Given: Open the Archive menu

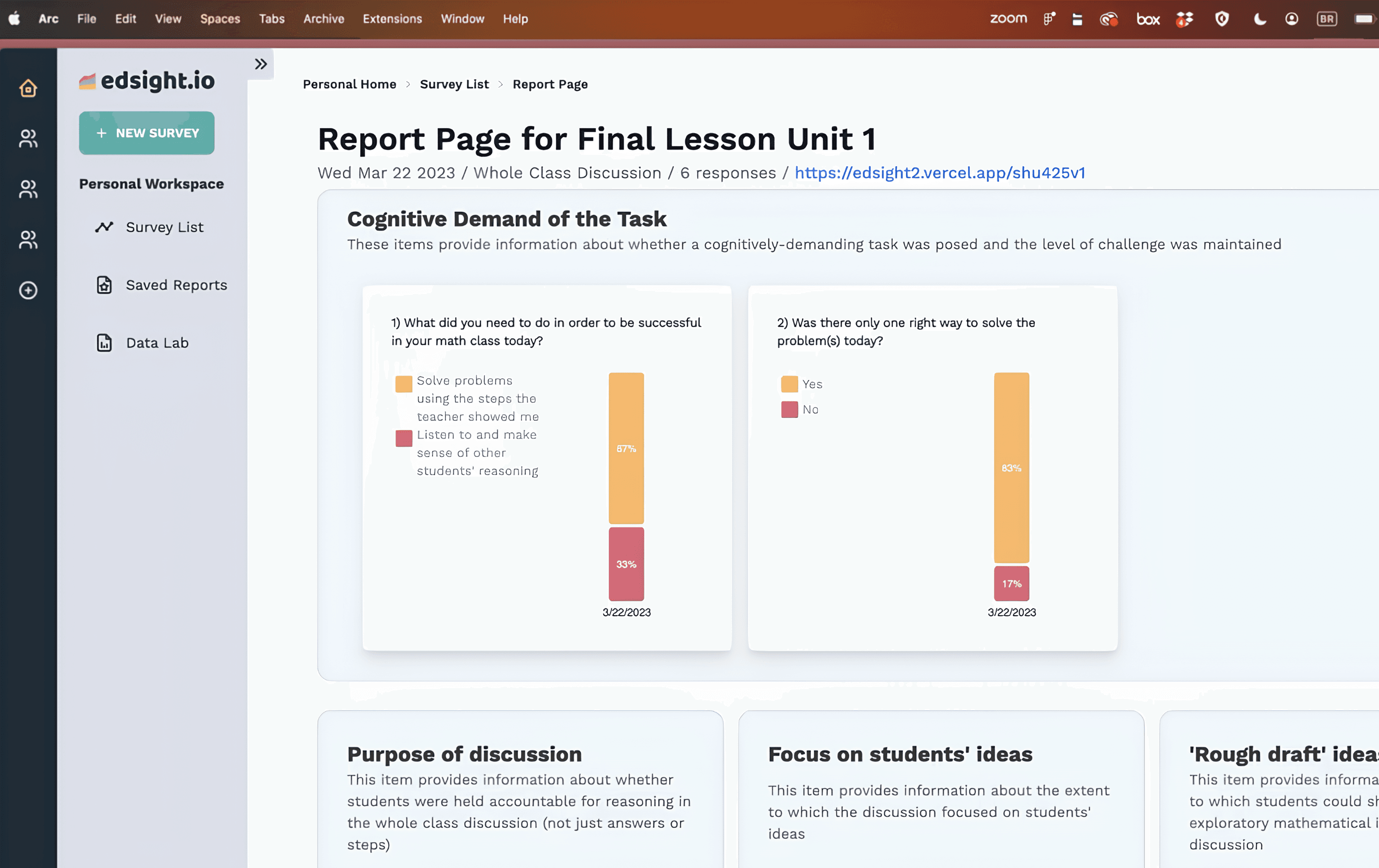Looking at the screenshot, I should tap(323, 19).
